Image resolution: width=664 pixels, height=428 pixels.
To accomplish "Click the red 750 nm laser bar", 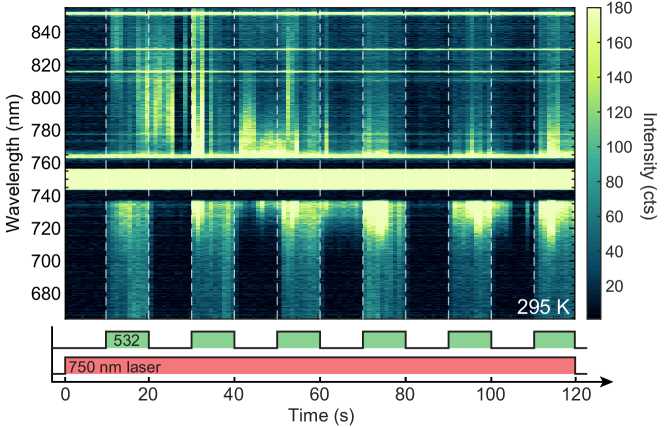I will [x=320, y=366].
